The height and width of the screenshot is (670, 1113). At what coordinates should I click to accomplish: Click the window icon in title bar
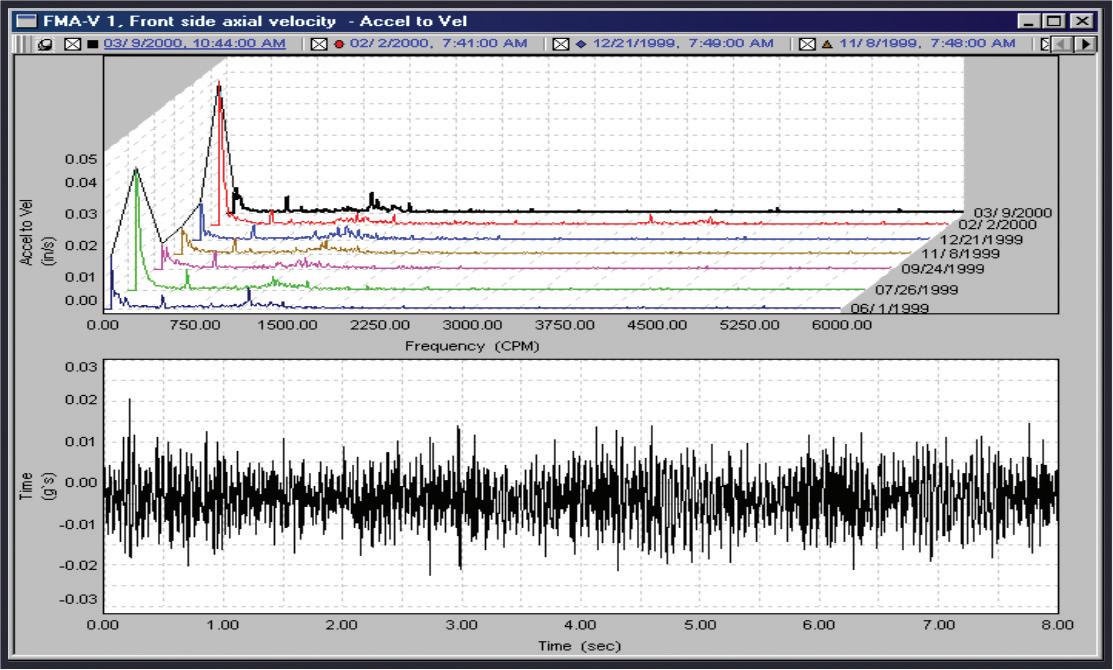[x=26, y=21]
